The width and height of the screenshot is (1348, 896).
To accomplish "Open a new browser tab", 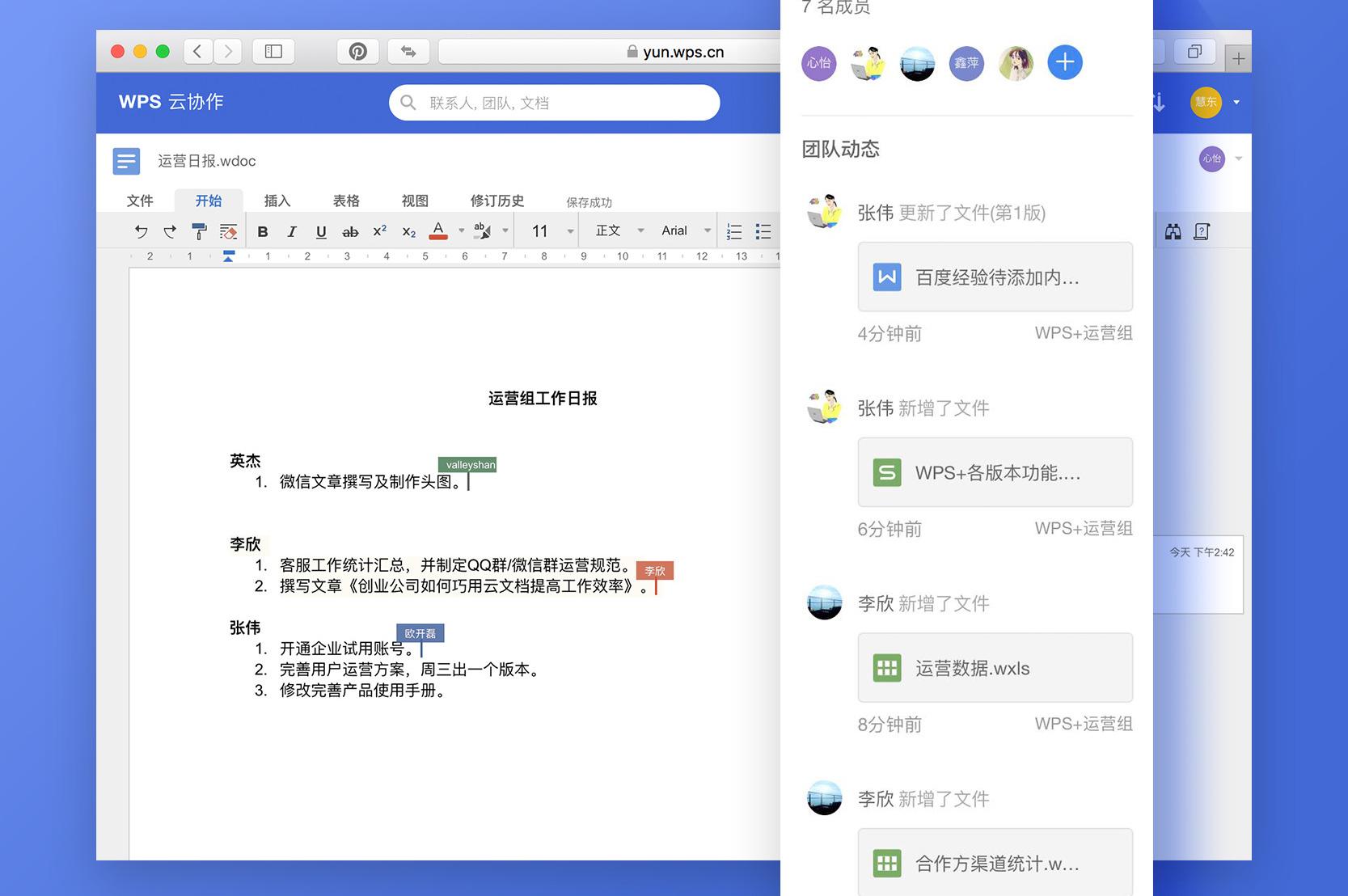I will pyautogui.click(x=1238, y=58).
